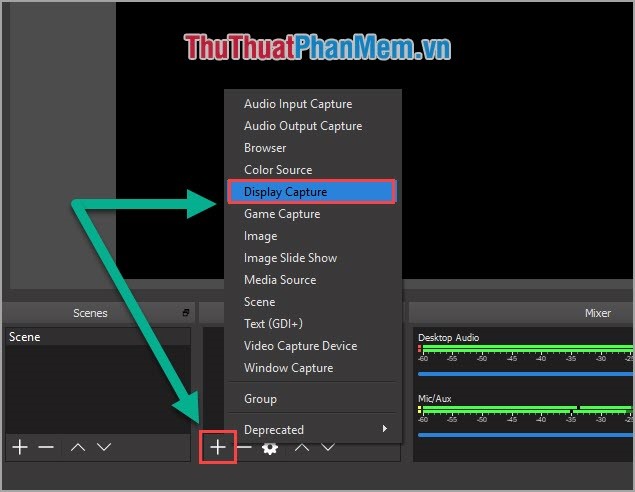Image resolution: width=635 pixels, height=492 pixels.
Task: Select Scene item in Scenes list
Action: (x=98, y=337)
